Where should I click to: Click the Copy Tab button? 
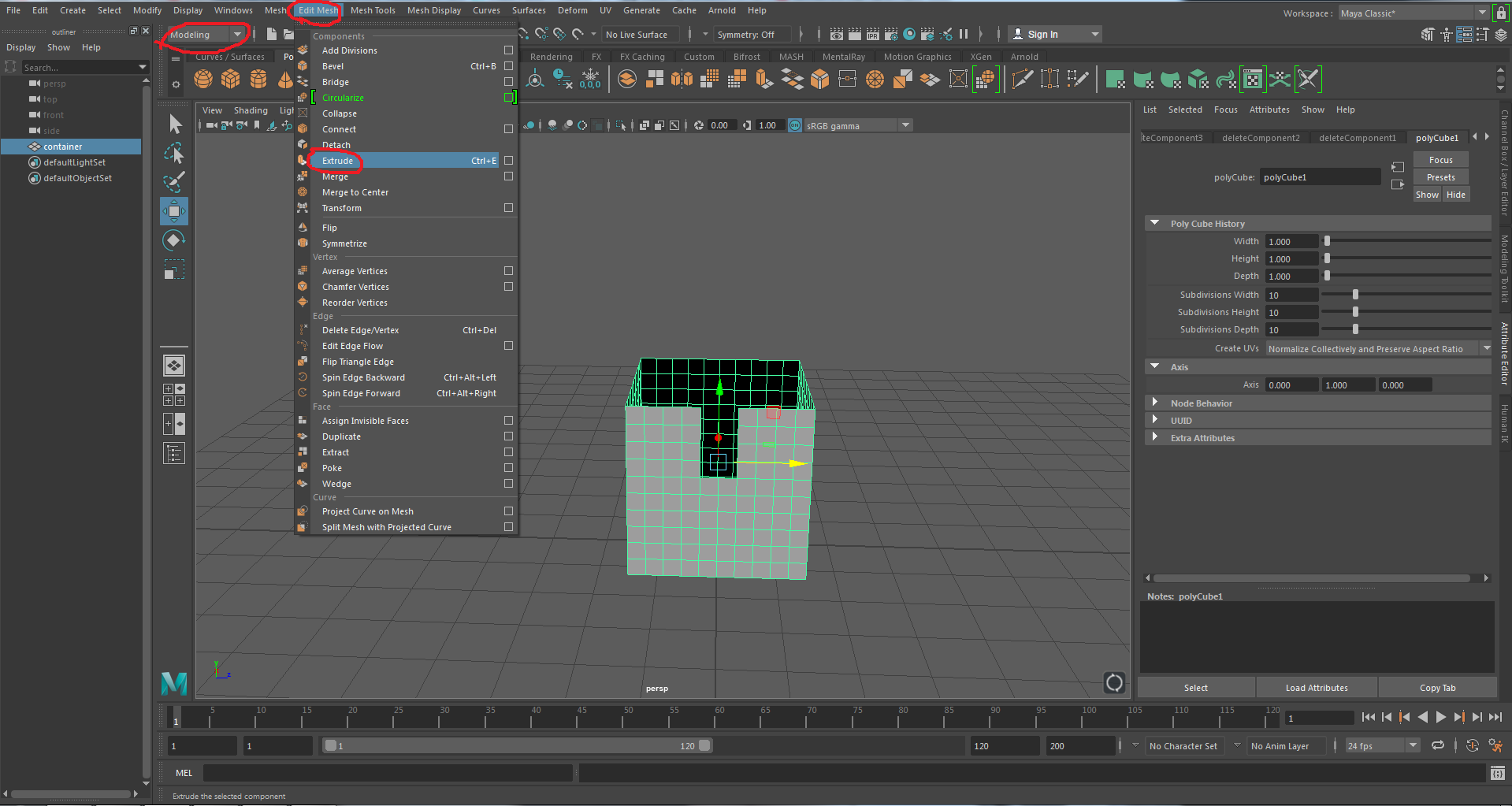1437,688
